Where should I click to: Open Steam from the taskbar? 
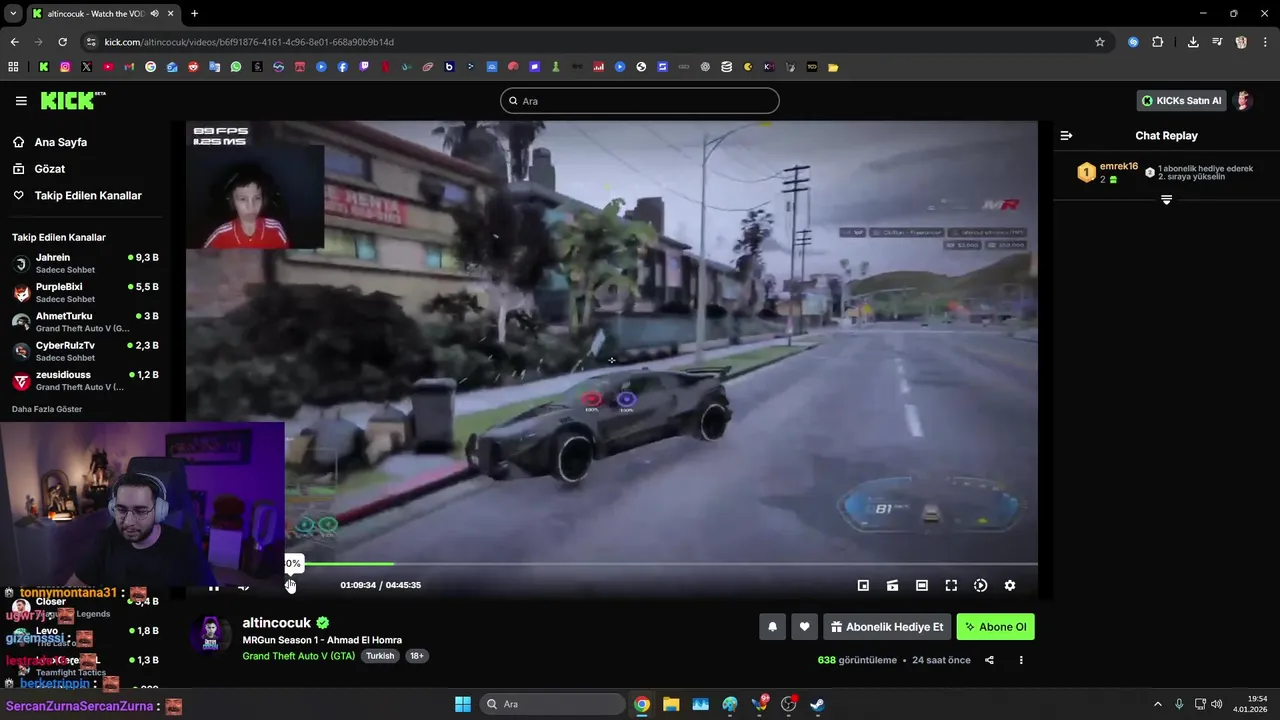click(x=817, y=704)
